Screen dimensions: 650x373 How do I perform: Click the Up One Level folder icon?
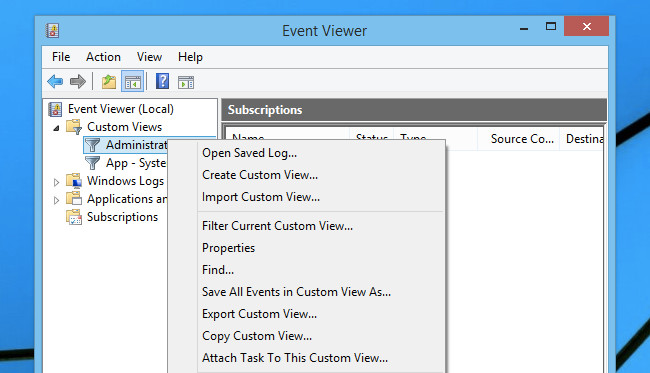point(109,82)
